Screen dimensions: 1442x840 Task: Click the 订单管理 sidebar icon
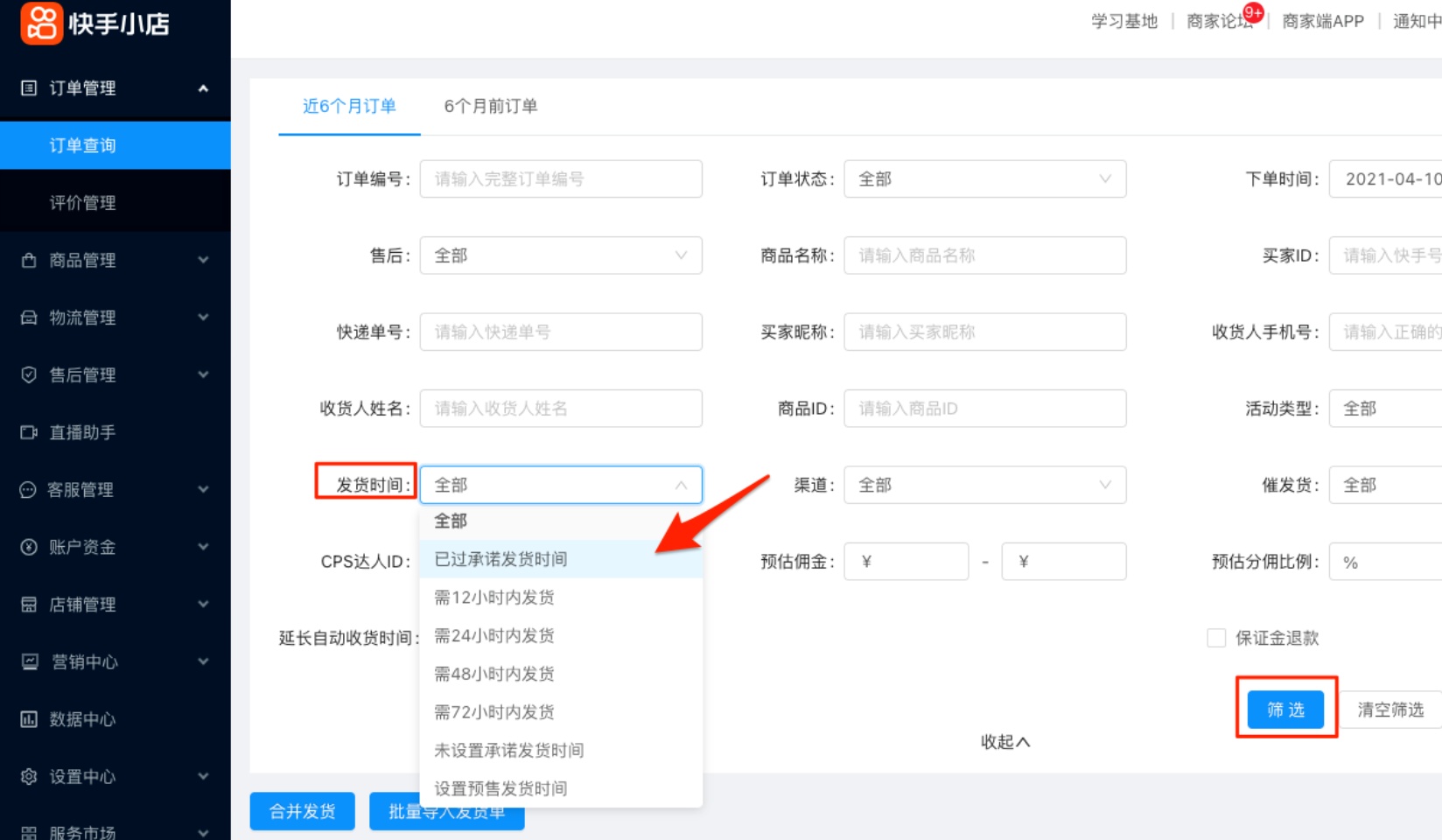(29, 87)
